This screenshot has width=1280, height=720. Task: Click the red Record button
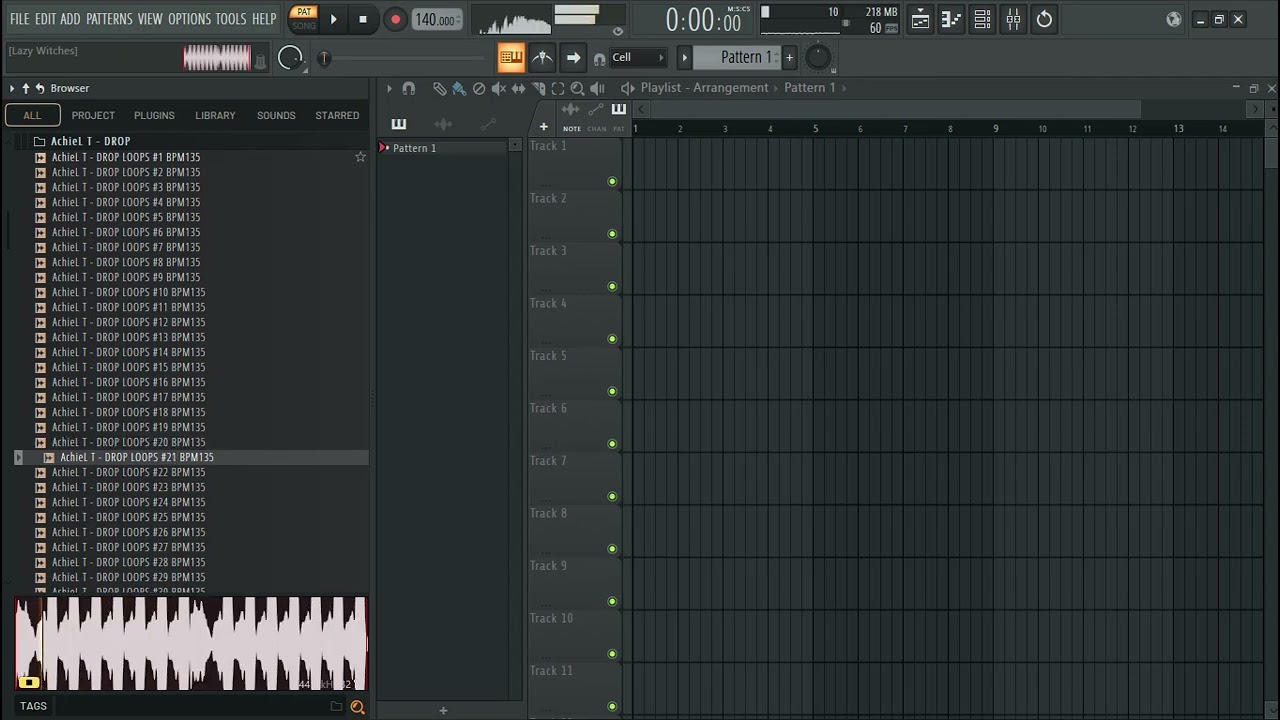[x=395, y=19]
